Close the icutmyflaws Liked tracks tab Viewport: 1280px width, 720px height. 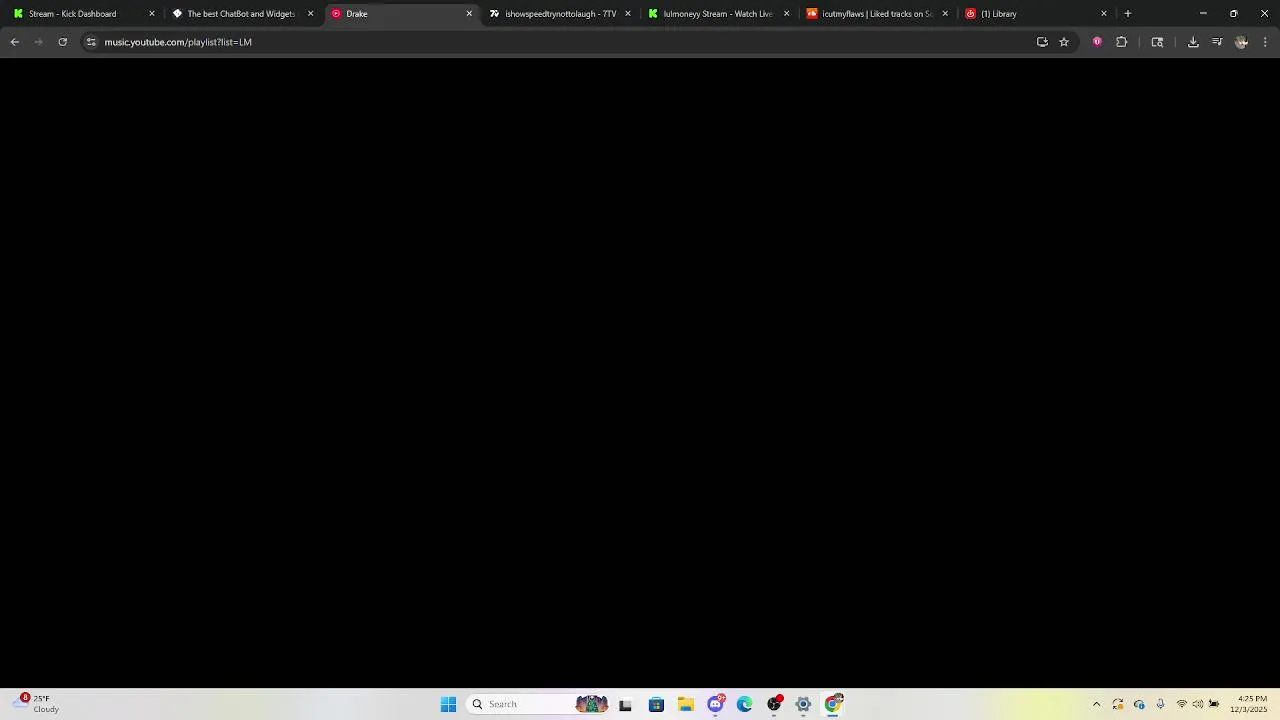(945, 14)
